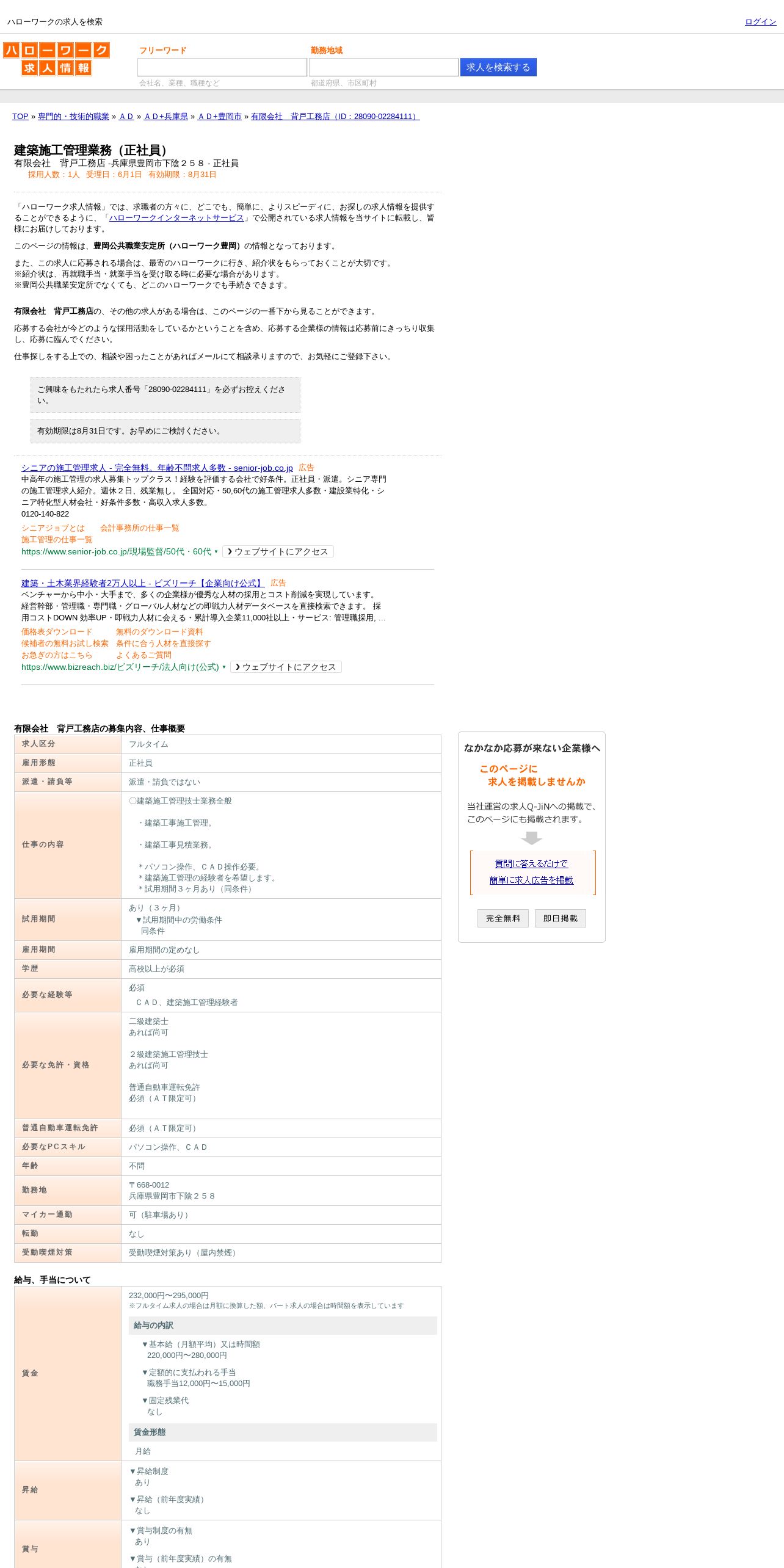Viewport: 784px width, 1568px height.
Task: Click 雇用期間の定めなし text
Action: point(164,950)
